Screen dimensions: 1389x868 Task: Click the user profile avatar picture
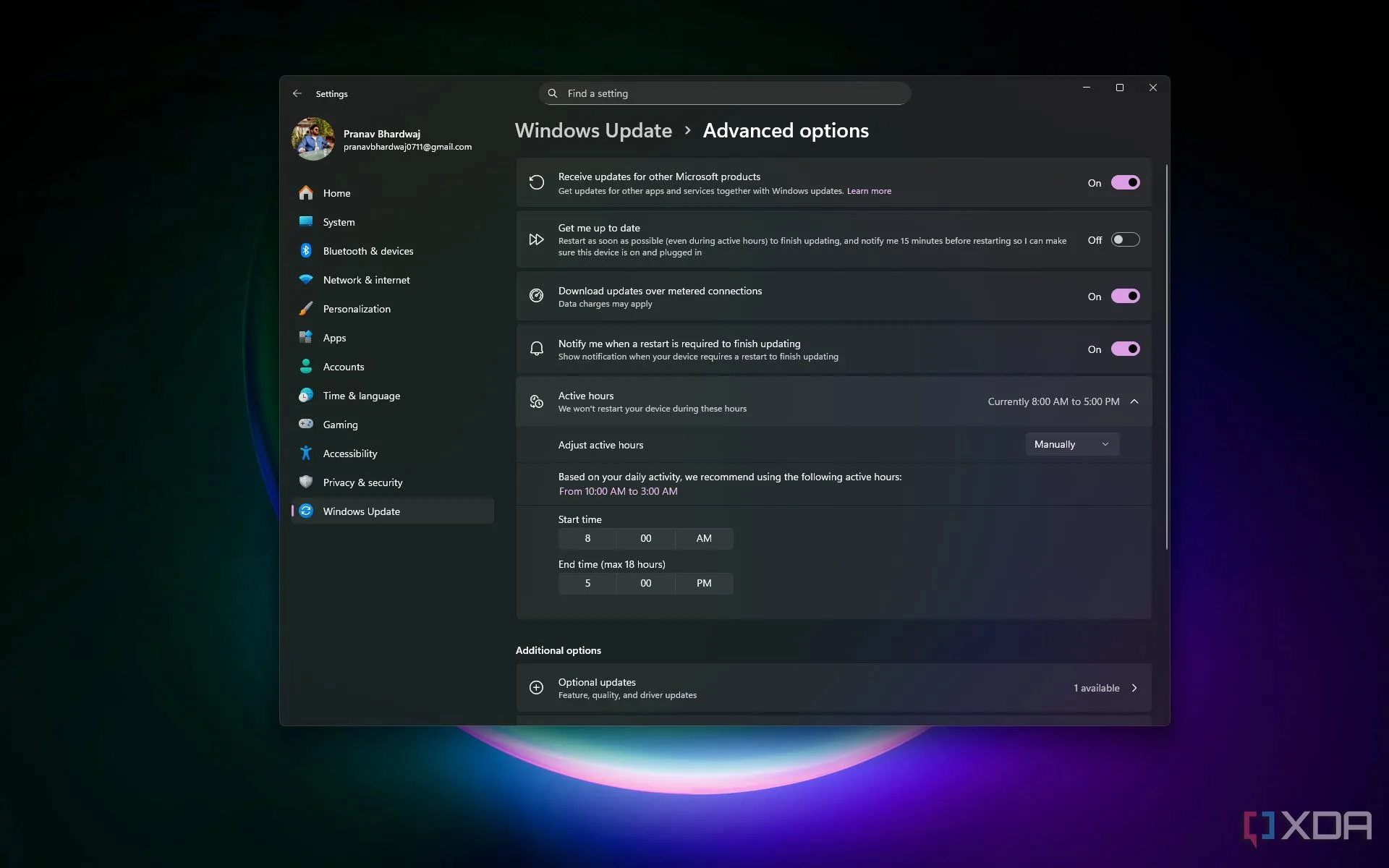click(313, 139)
